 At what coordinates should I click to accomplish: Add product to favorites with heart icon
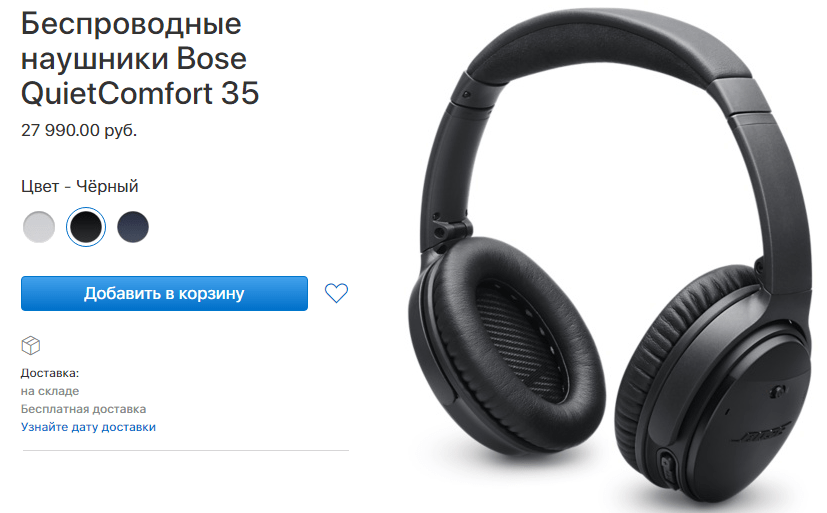pos(336,293)
